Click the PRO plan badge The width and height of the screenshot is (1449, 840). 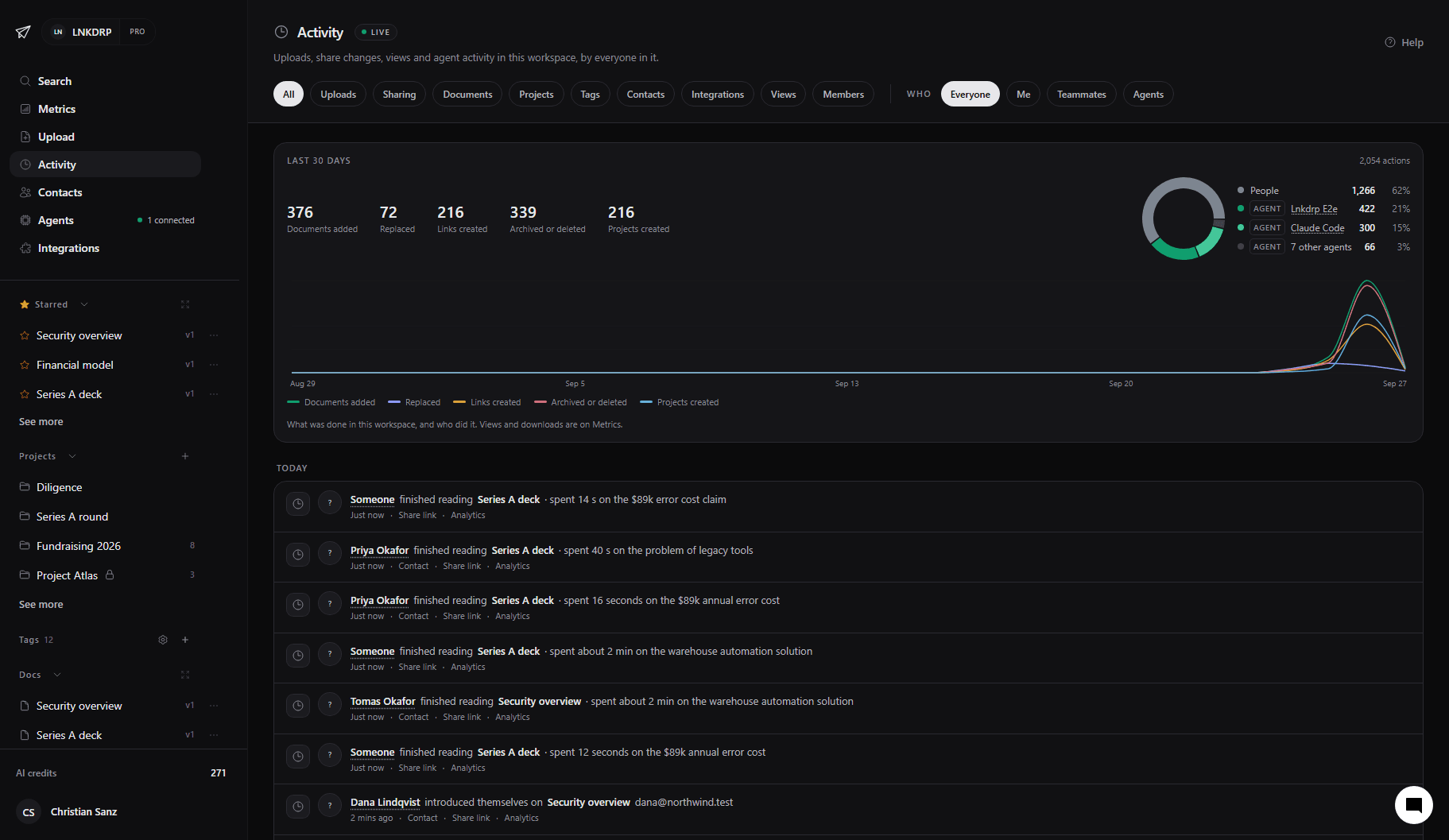coord(138,32)
